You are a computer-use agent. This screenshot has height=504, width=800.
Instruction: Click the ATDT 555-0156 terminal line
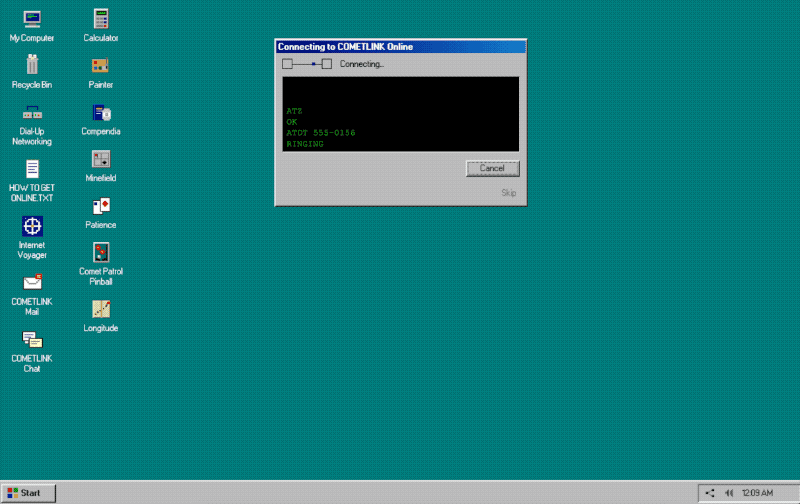click(x=321, y=133)
